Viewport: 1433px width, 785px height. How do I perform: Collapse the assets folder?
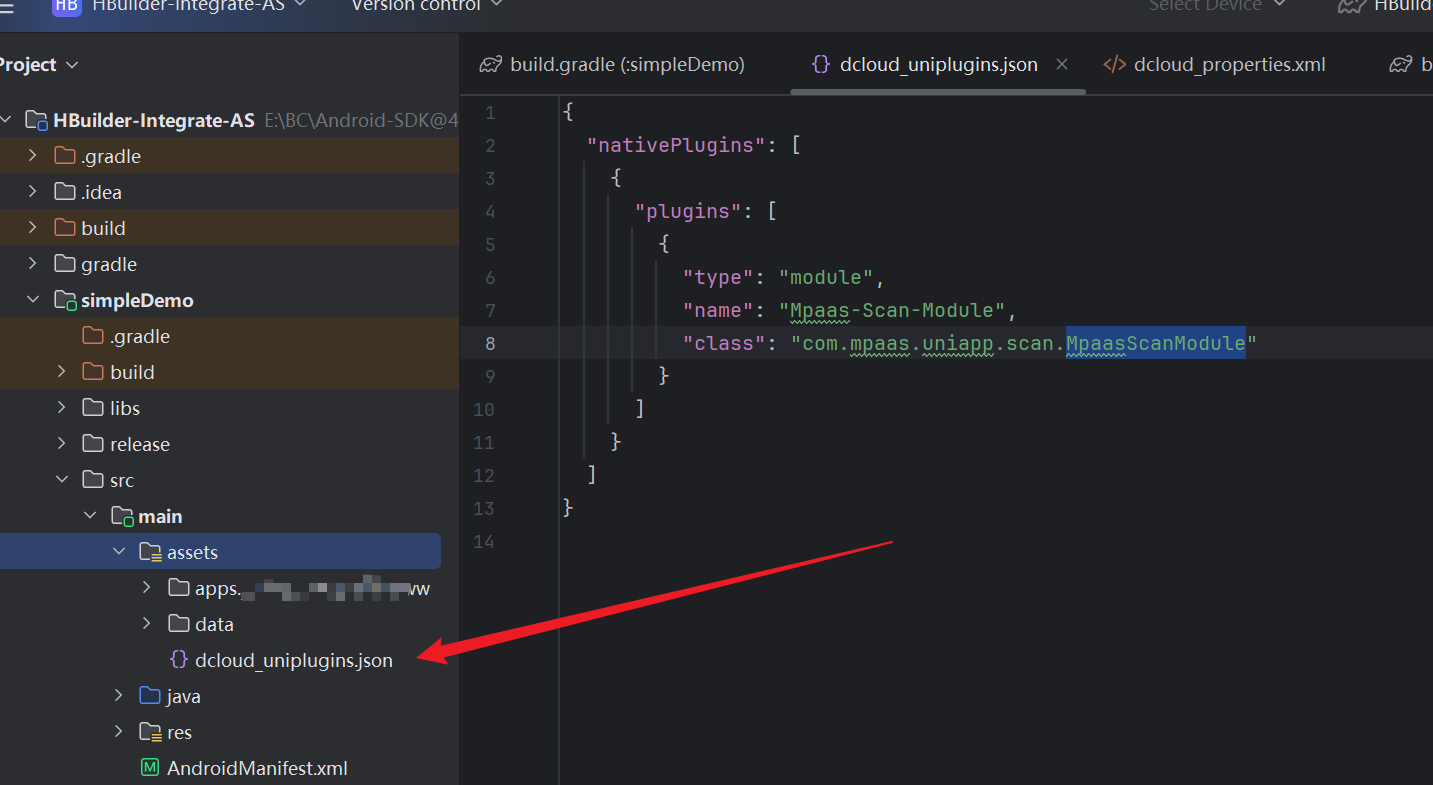tap(119, 552)
